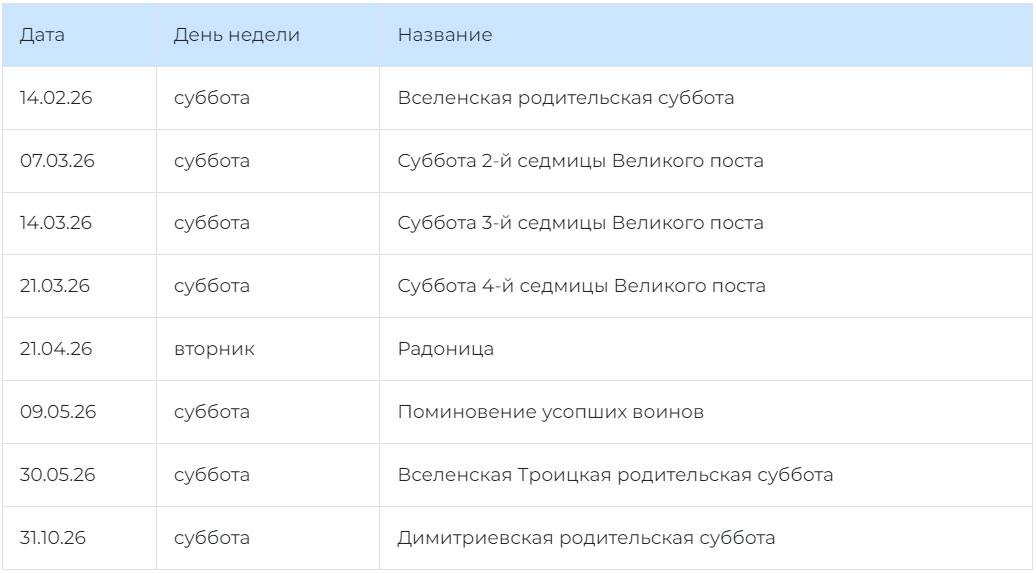Click the "Название" column header
The image size is (1036, 573).
445,35
